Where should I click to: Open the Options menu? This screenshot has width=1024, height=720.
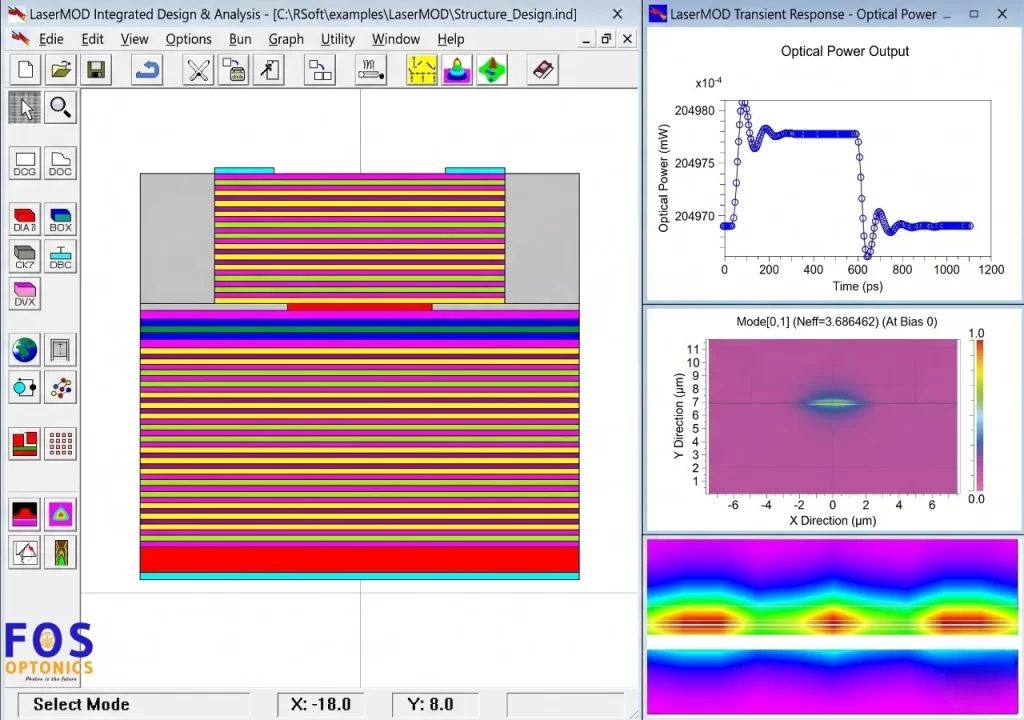point(188,39)
